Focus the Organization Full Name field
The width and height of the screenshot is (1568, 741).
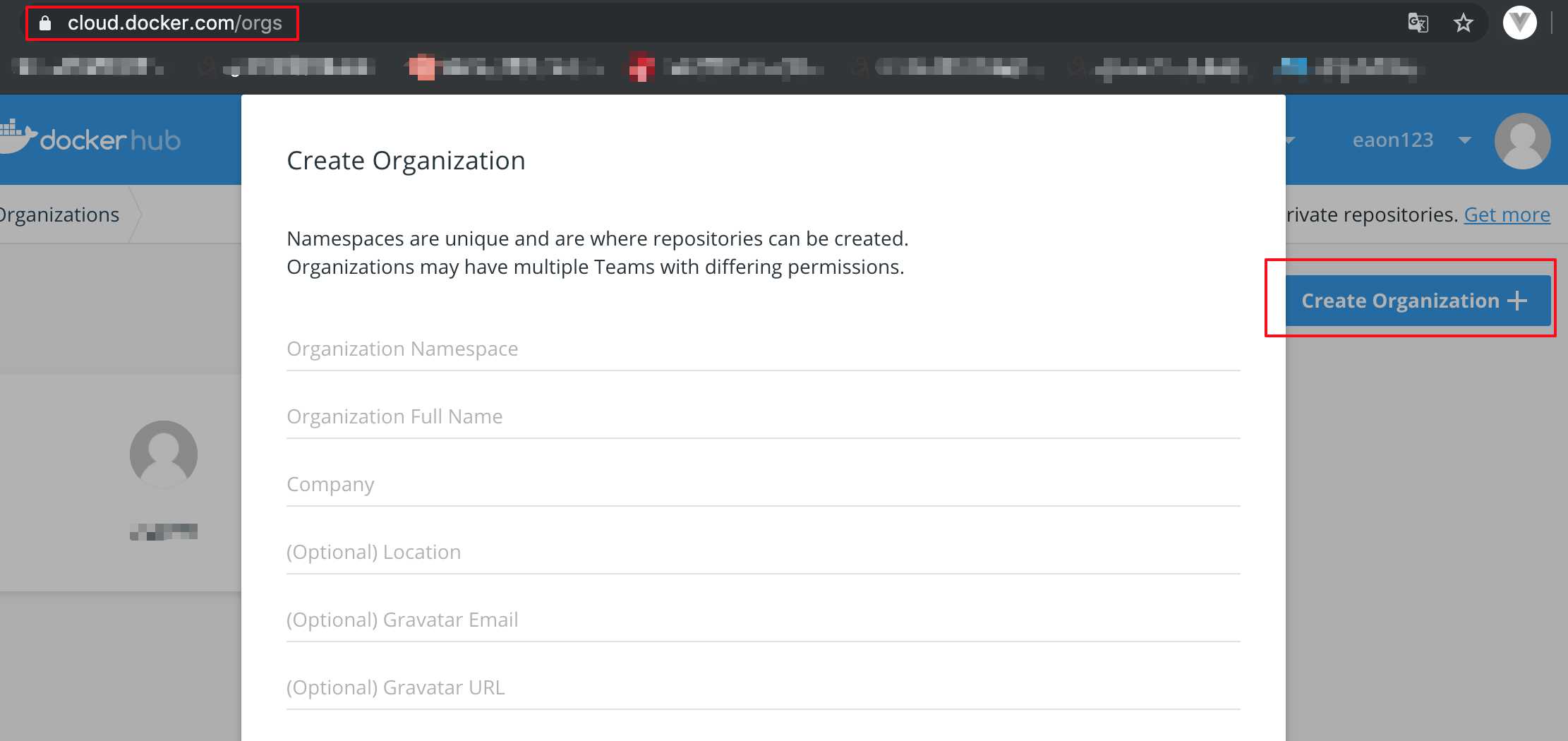[763, 417]
